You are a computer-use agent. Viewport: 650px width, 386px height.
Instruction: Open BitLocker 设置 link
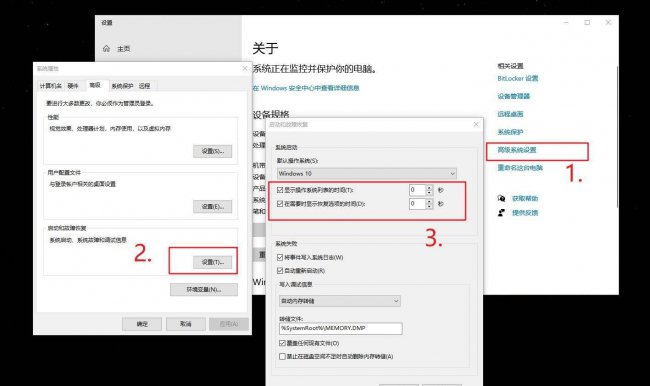518,78
